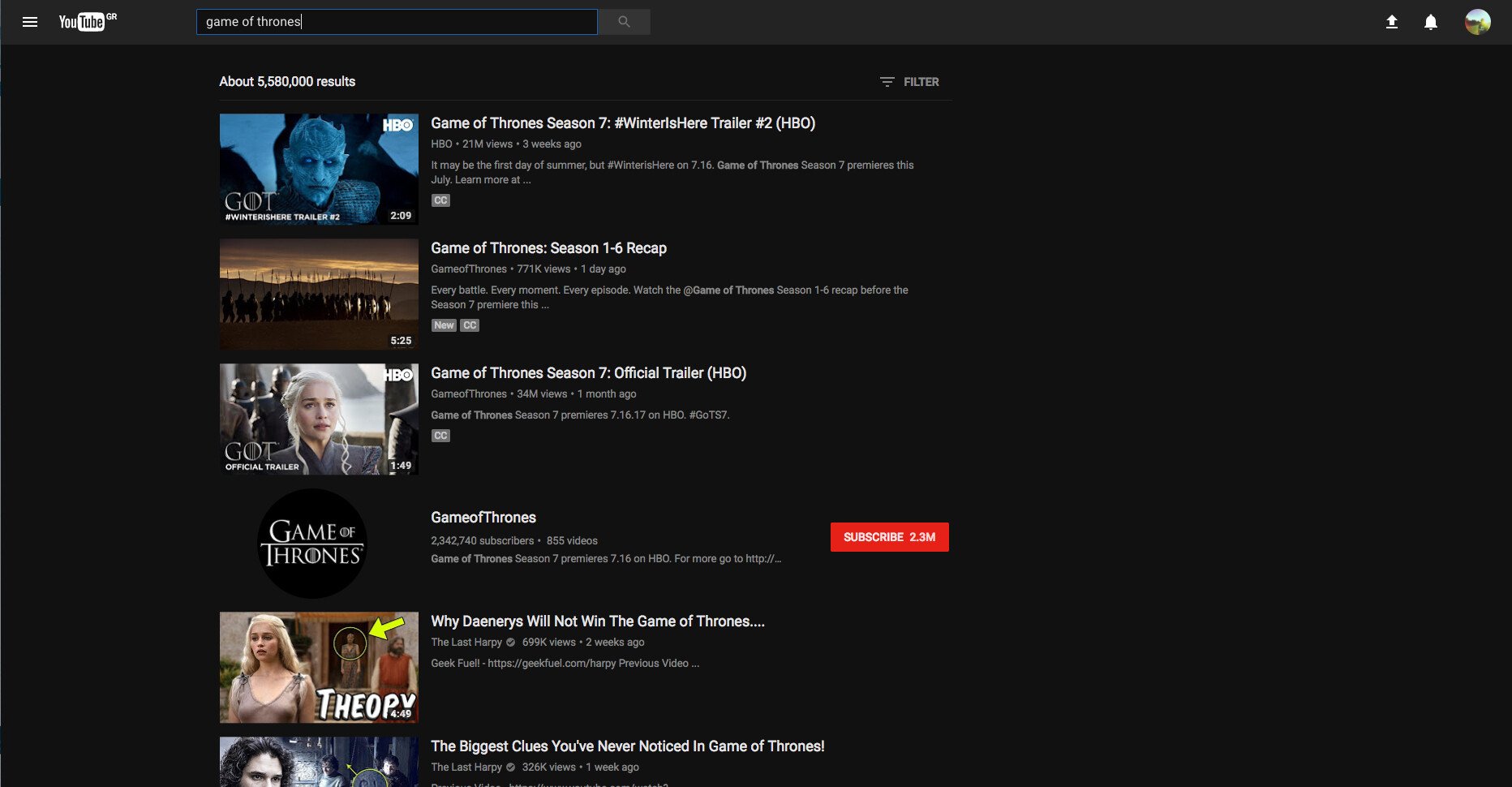Open title Game of Thrones Season 7: Official Trailer
The width and height of the screenshot is (1512, 787).
coord(588,373)
